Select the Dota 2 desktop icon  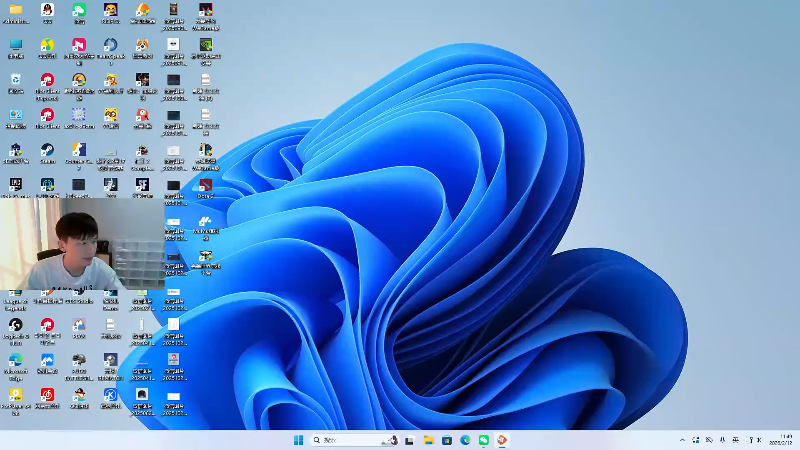(205, 185)
